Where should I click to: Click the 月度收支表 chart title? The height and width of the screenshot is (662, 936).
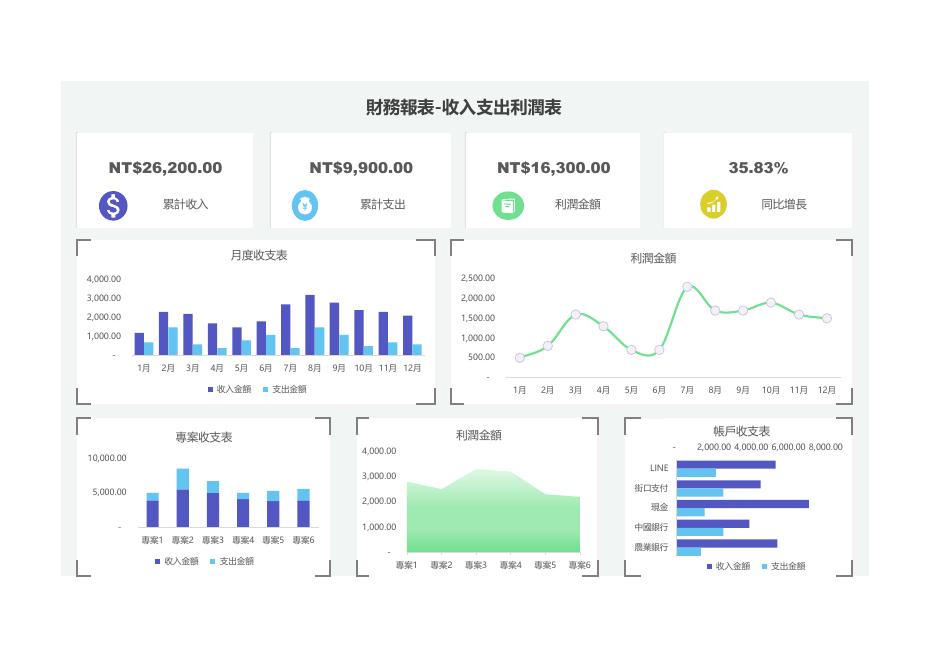pos(259,255)
